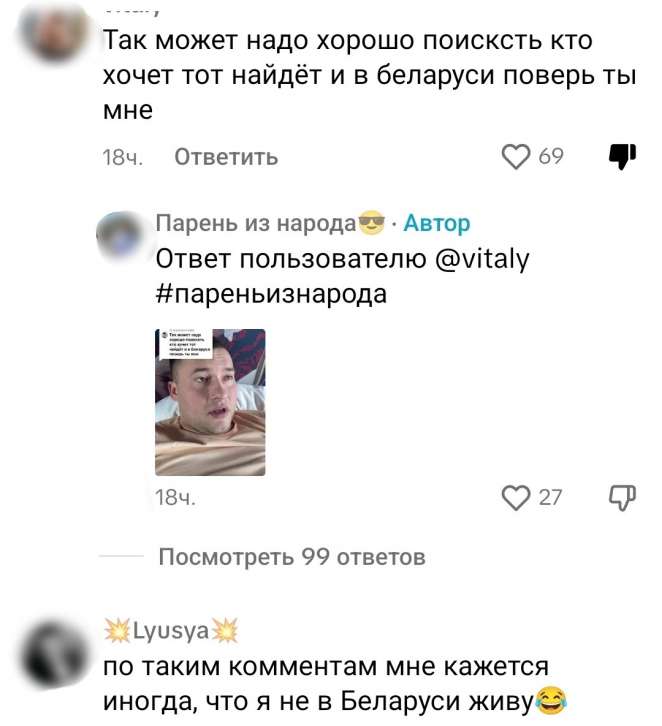Open the Lyusya username
The height and width of the screenshot is (726, 662).
(x=171, y=631)
